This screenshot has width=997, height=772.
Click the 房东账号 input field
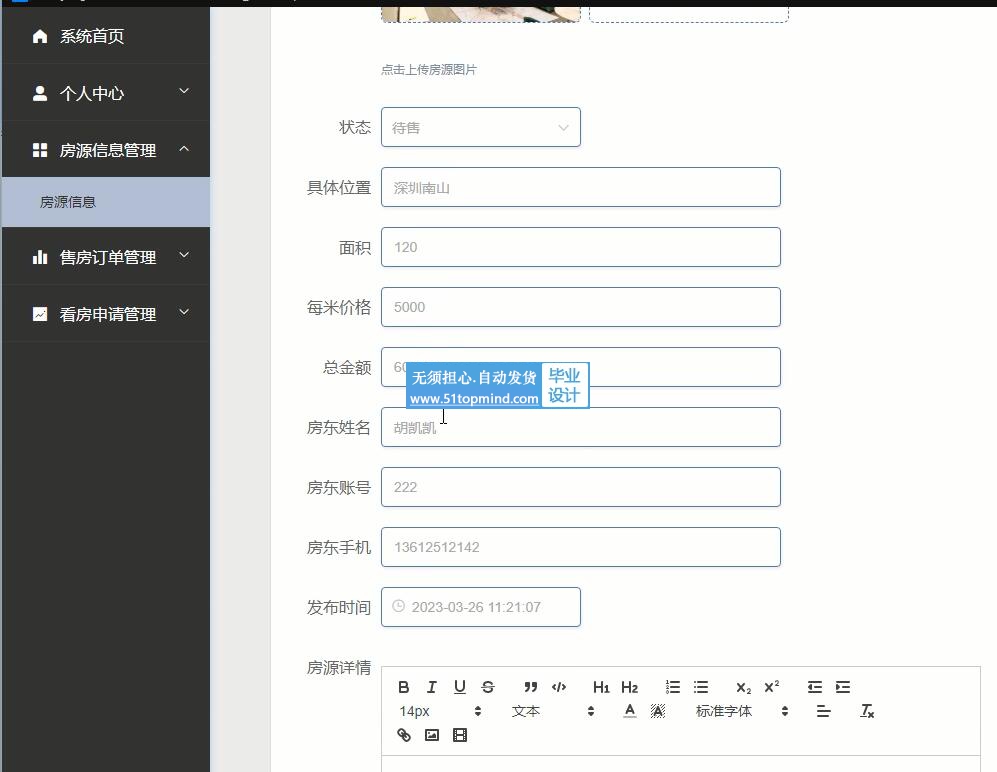[581, 487]
